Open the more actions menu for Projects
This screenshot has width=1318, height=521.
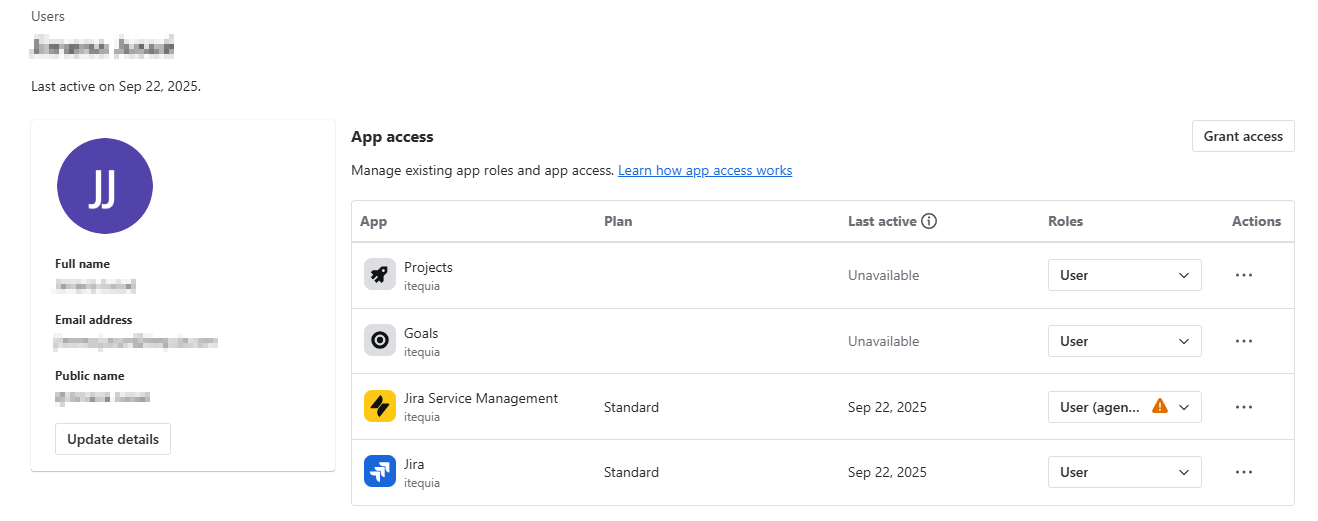(1244, 275)
